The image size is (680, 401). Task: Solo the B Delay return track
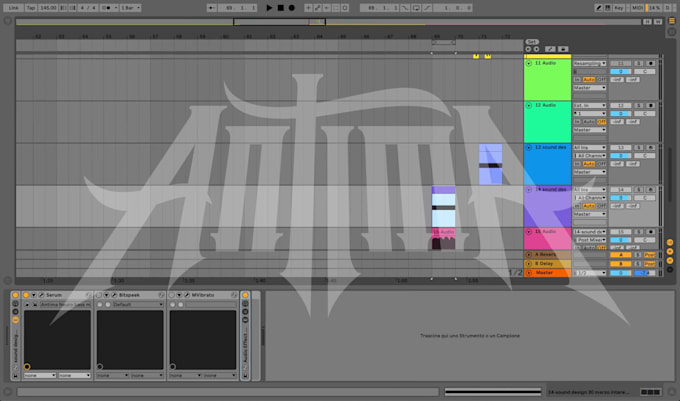pos(638,264)
